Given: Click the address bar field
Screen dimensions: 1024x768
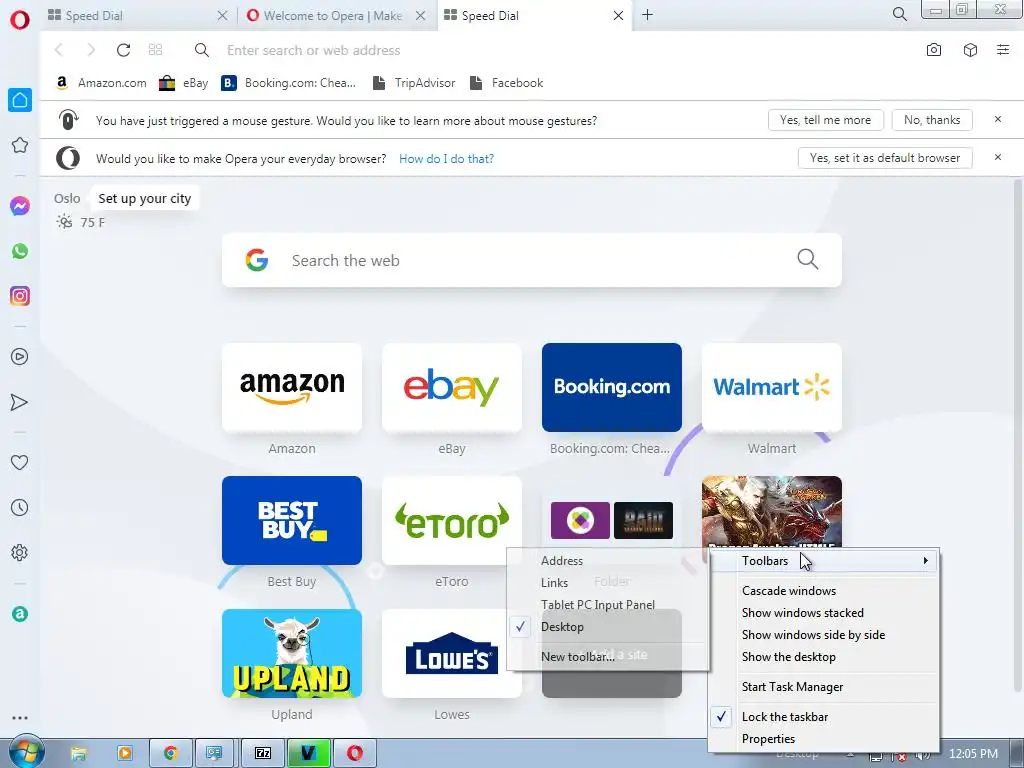Looking at the screenshot, I should pos(555,50).
